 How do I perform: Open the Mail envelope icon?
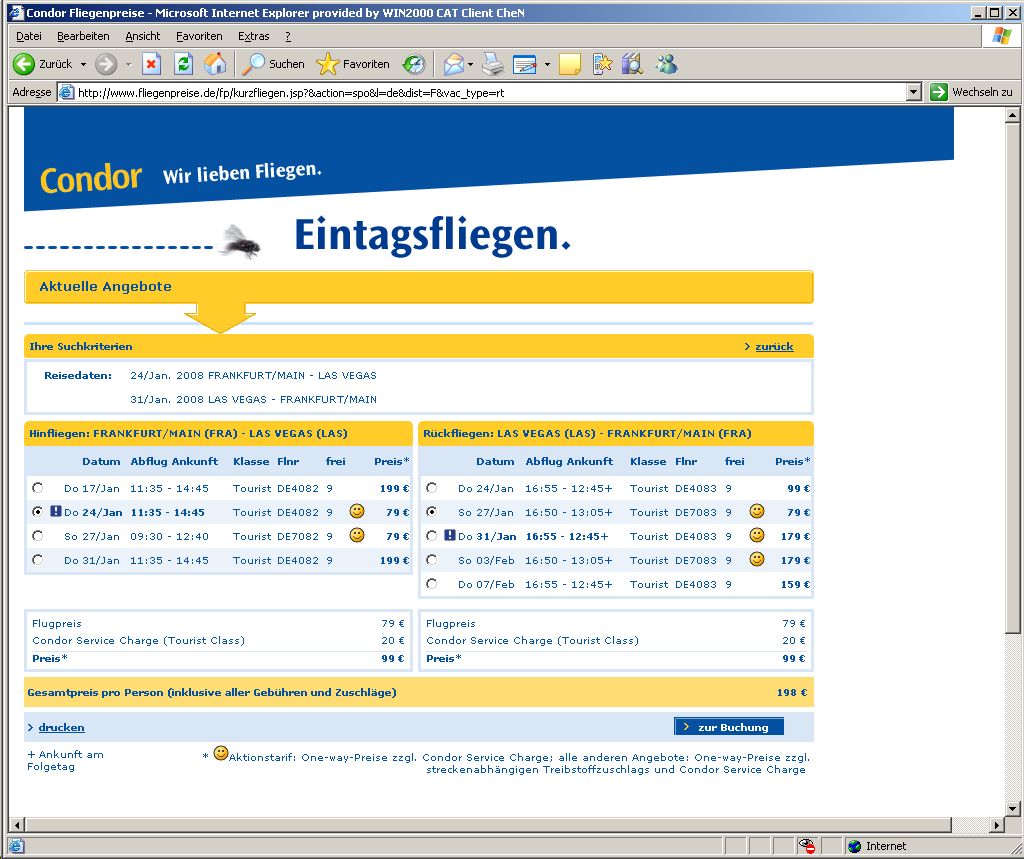tap(454, 64)
